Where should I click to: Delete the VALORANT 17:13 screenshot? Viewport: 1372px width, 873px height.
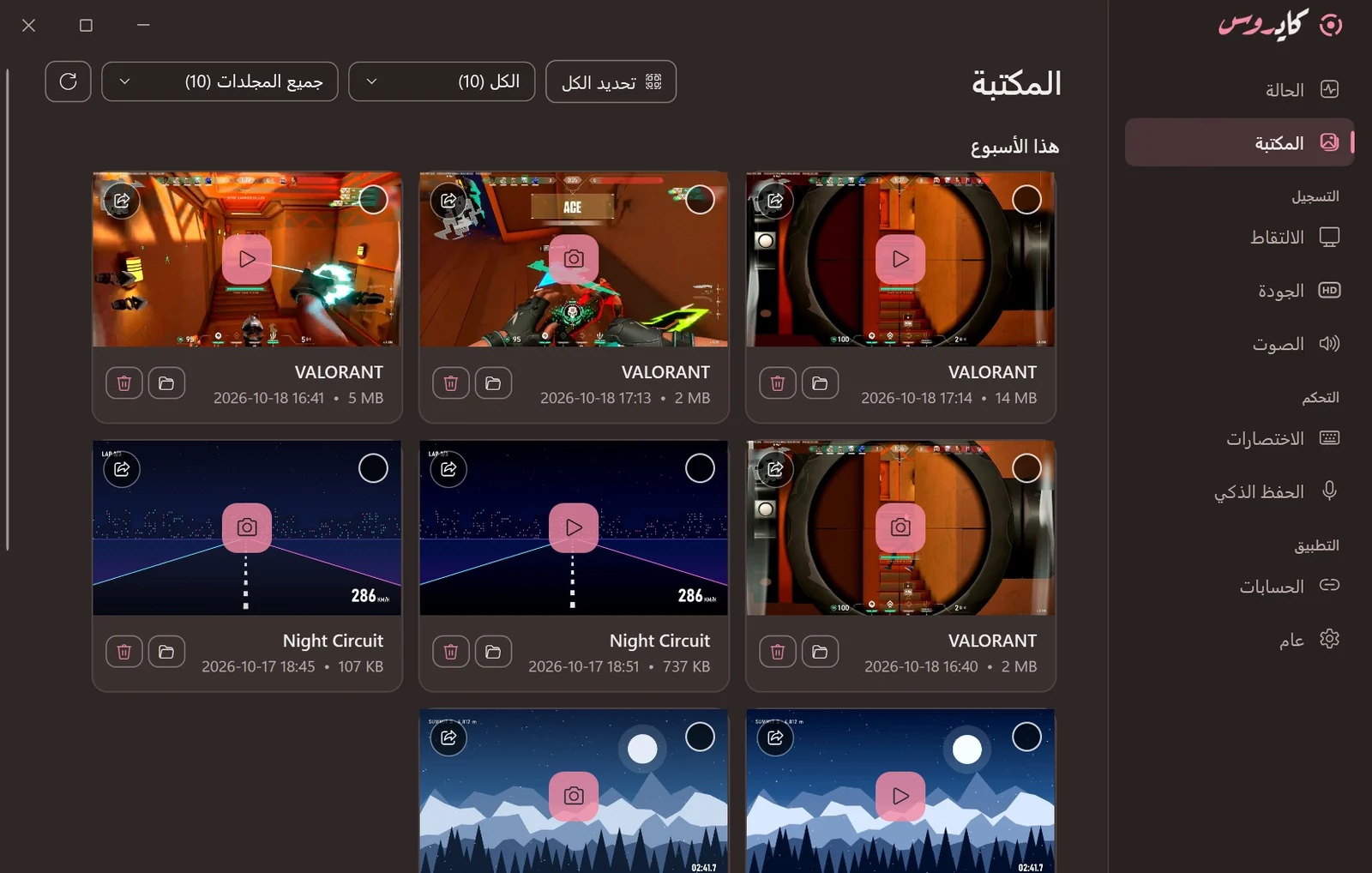[x=451, y=383]
